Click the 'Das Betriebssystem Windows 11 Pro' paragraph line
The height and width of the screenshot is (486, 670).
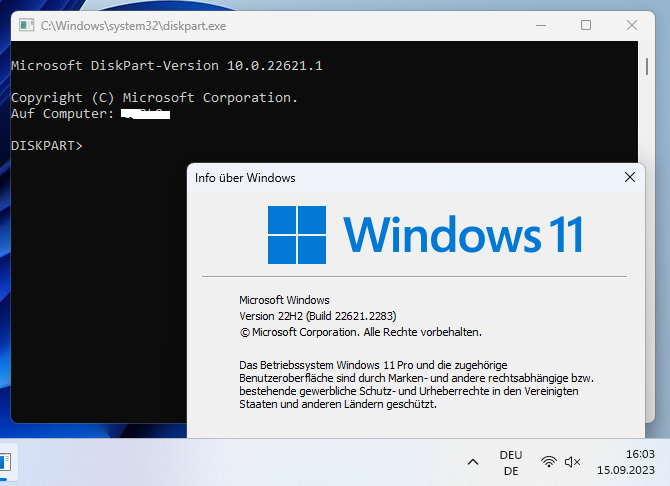coord(373,365)
